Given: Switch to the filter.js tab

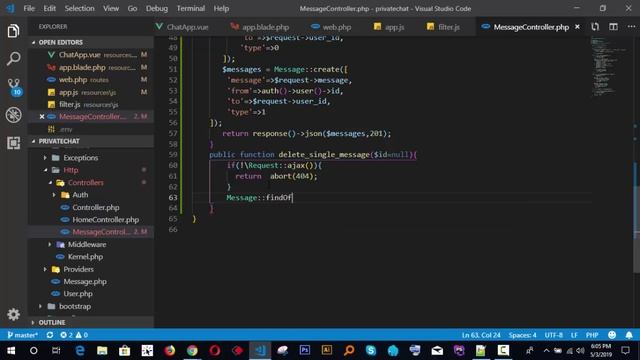Looking at the screenshot, I should click(443, 27).
